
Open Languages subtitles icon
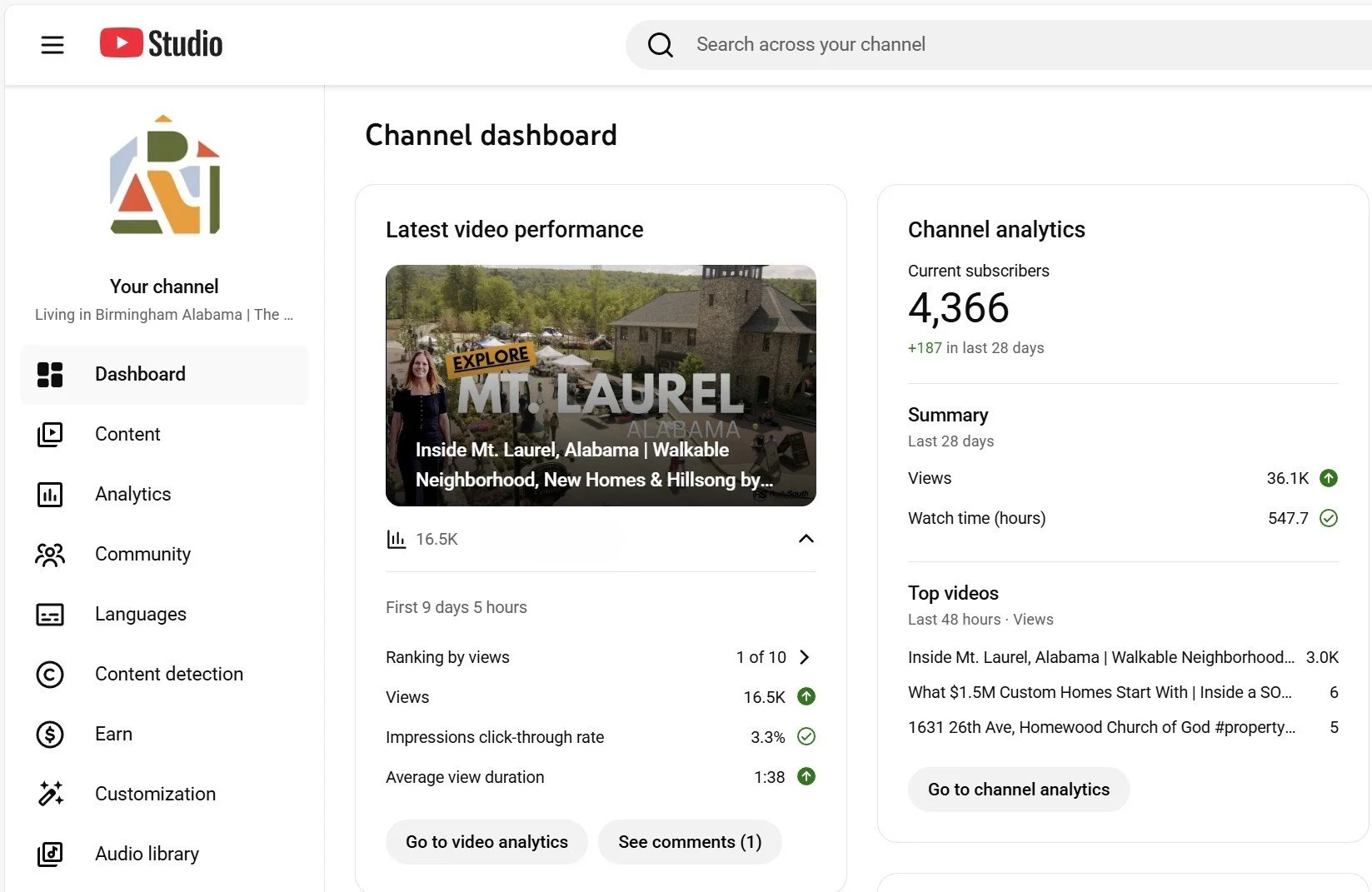(x=50, y=614)
